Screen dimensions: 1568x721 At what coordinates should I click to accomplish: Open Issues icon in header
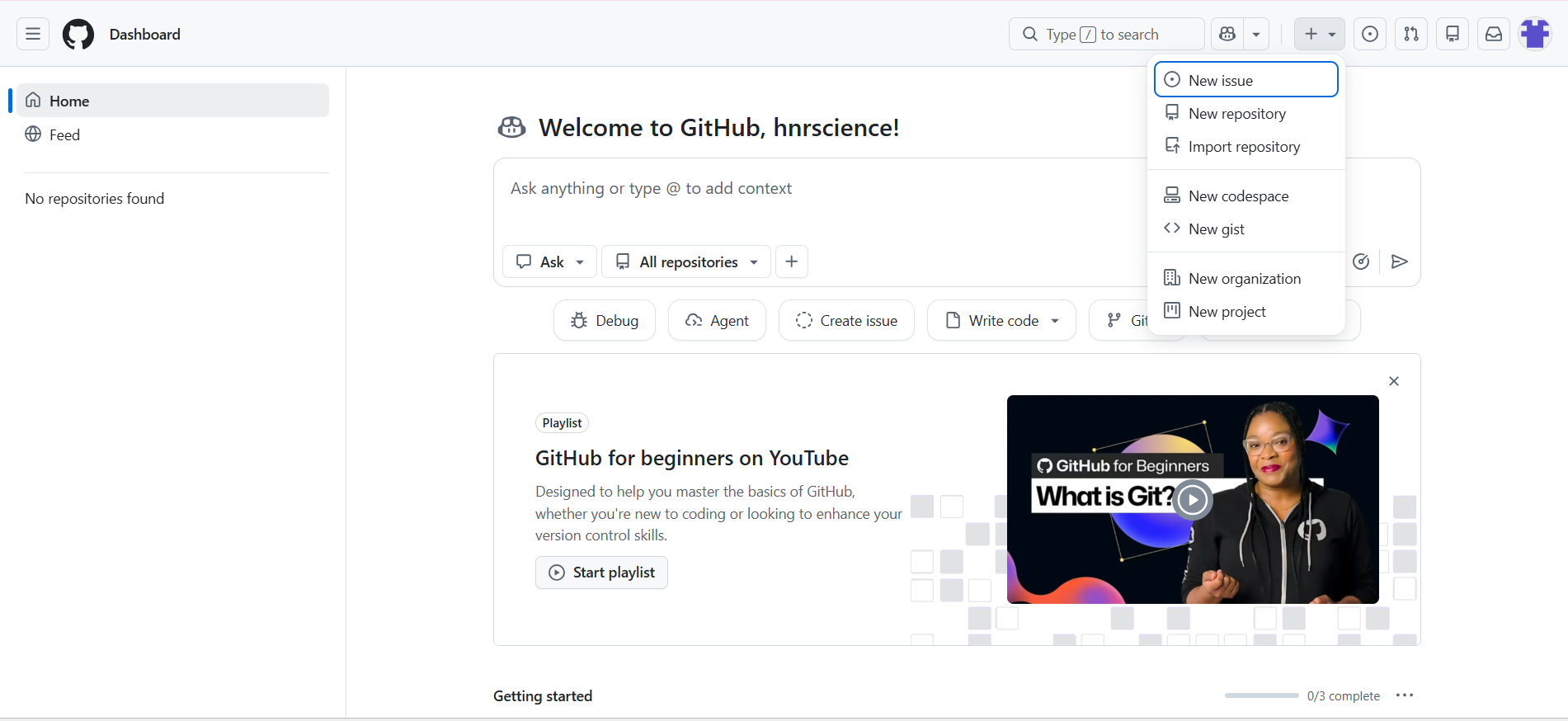point(1370,34)
